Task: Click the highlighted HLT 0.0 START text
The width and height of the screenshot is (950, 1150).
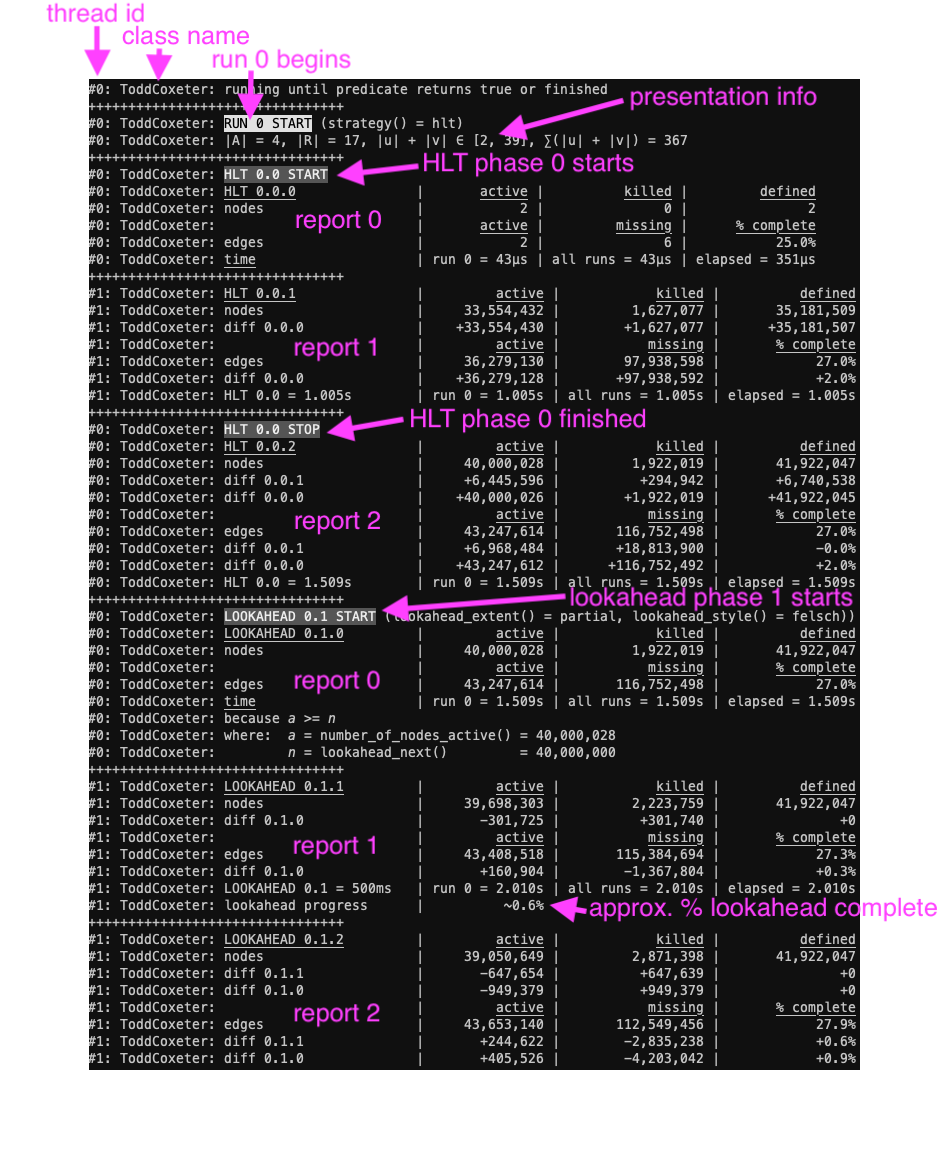Action: pos(275,175)
